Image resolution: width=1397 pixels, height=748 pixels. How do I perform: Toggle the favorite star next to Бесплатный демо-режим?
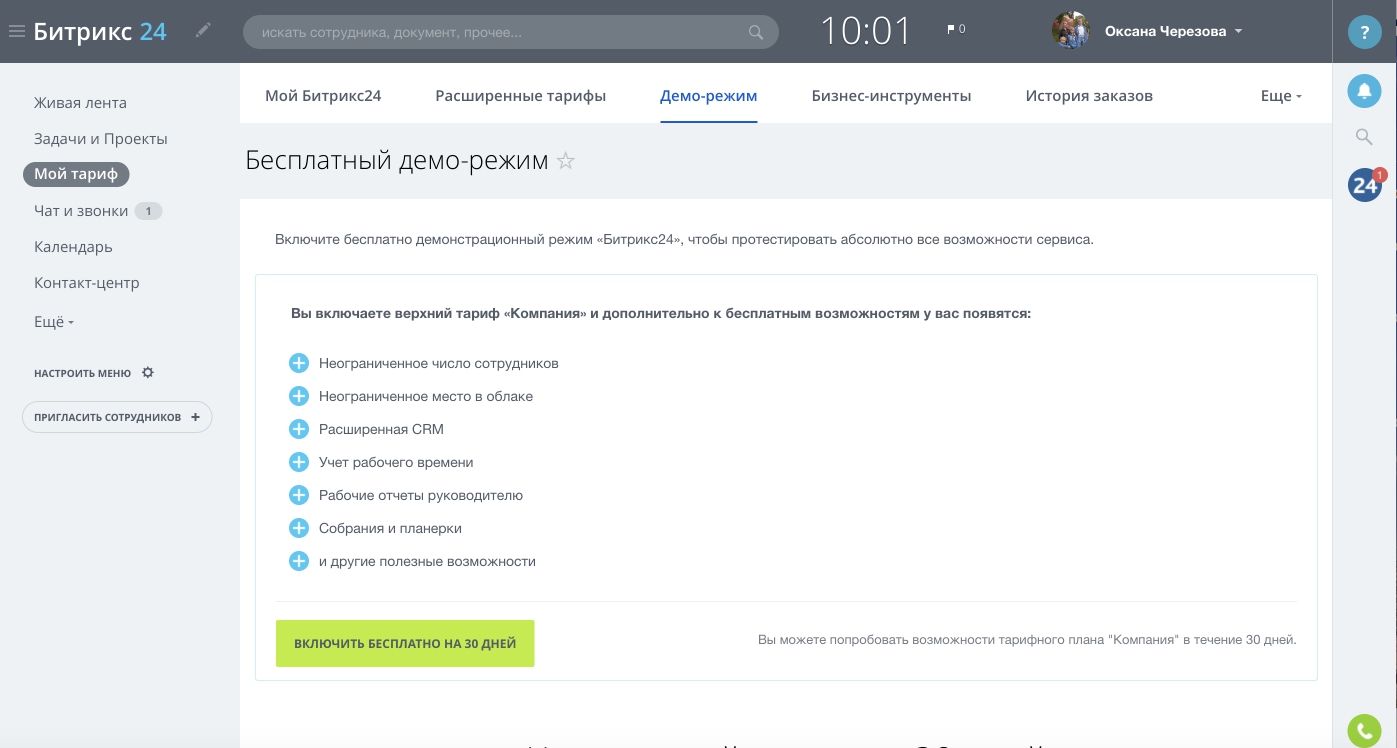coord(565,160)
